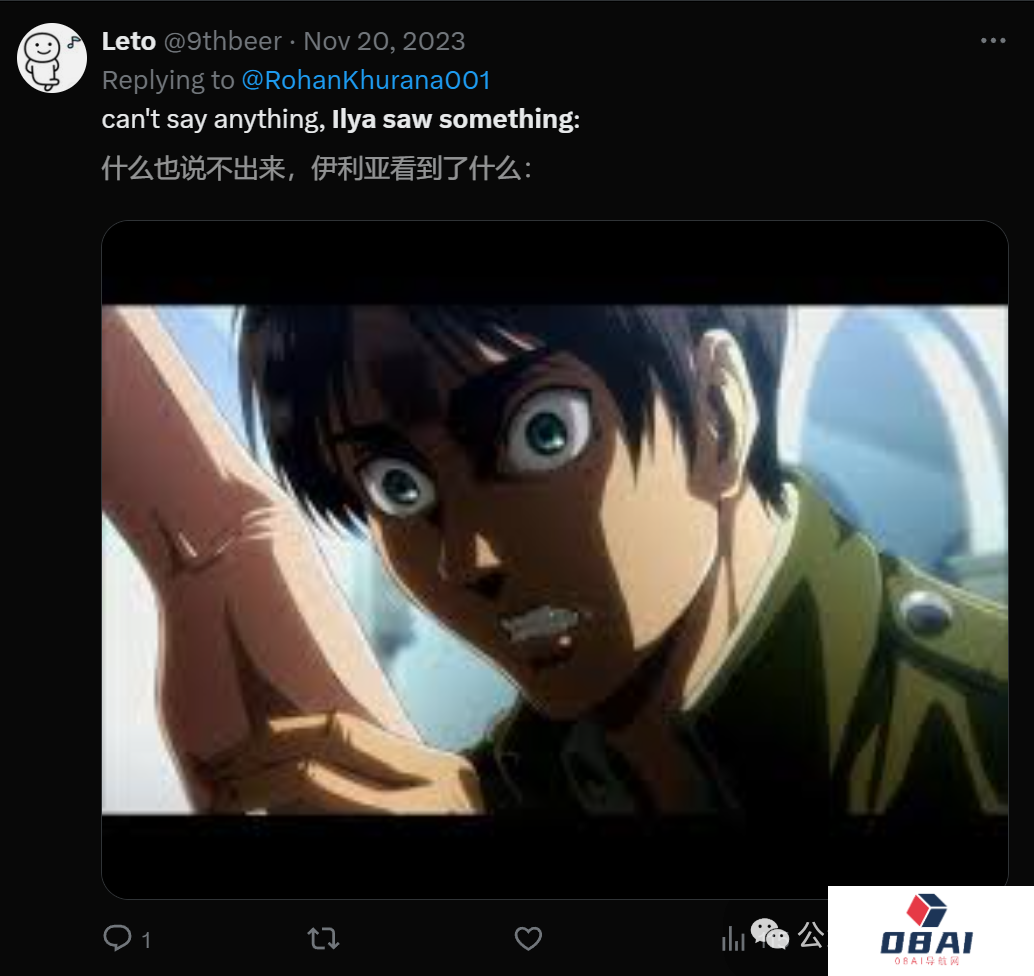Open the @9thbeer handle
Viewport: 1034px width, 976px height.
222,42
